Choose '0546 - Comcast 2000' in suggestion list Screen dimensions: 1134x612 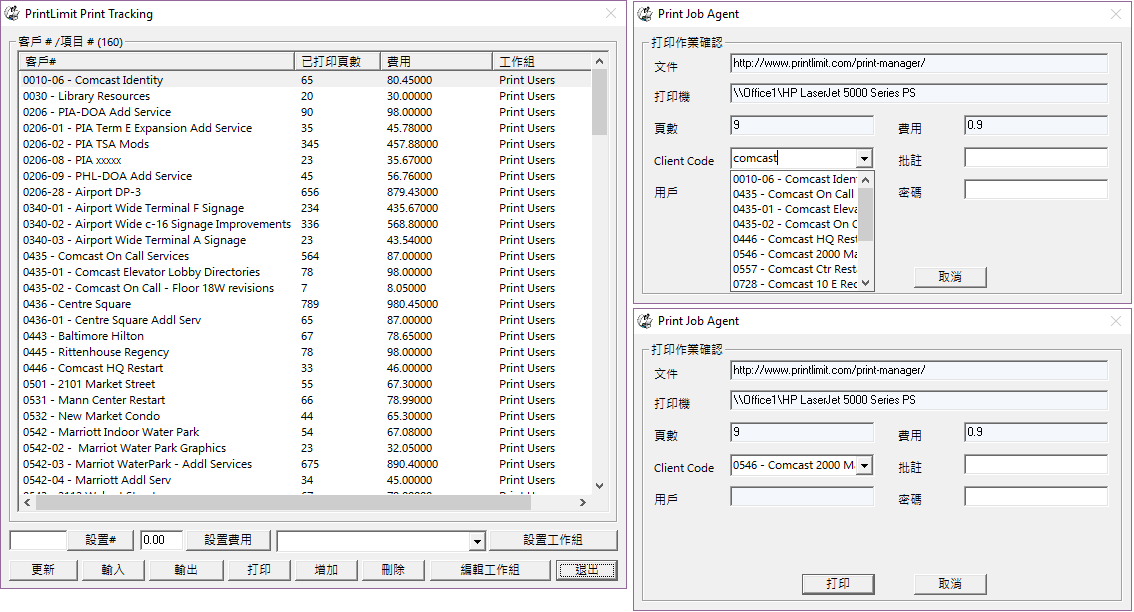795,254
